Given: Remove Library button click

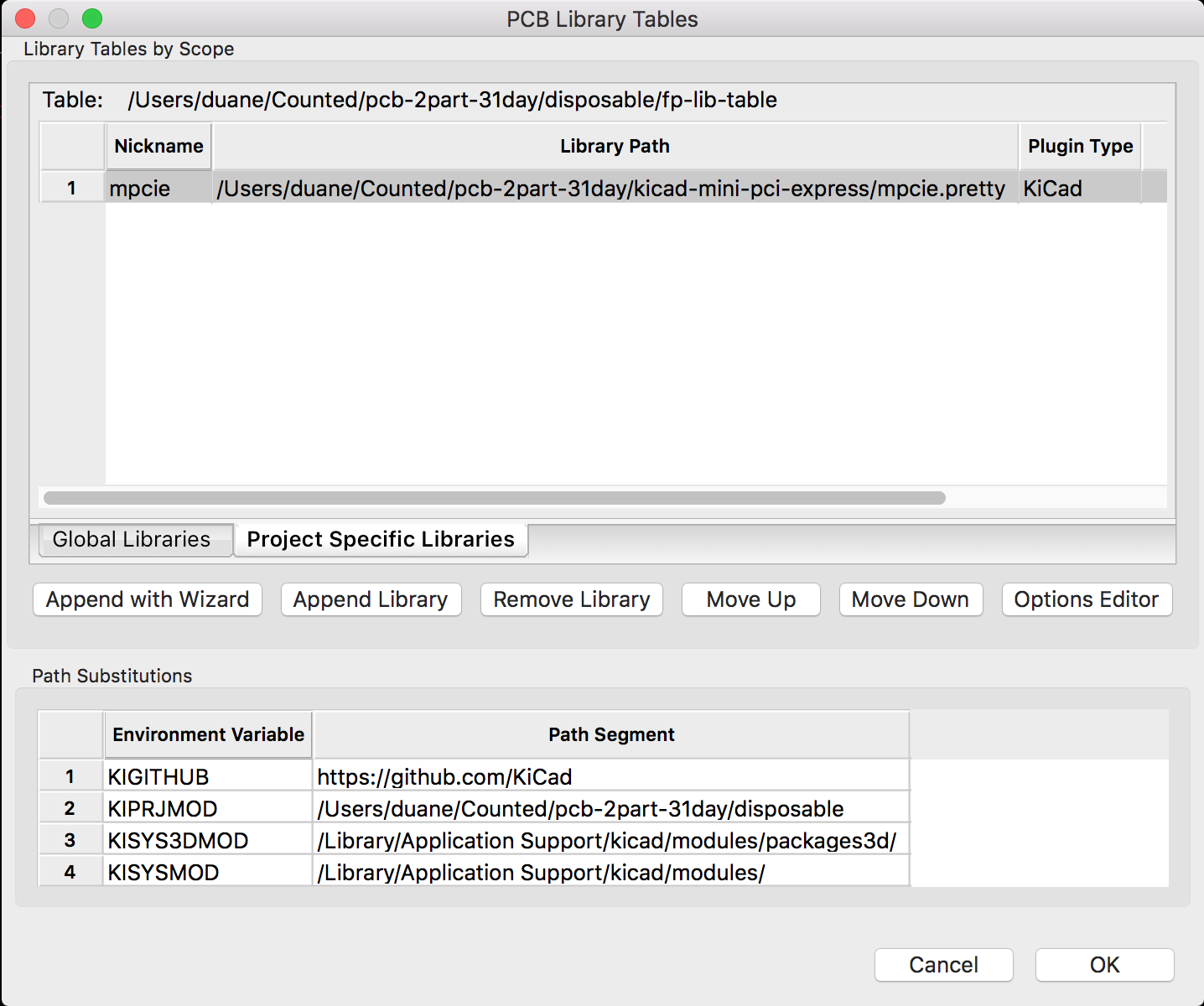Looking at the screenshot, I should [x=571, y=599].
